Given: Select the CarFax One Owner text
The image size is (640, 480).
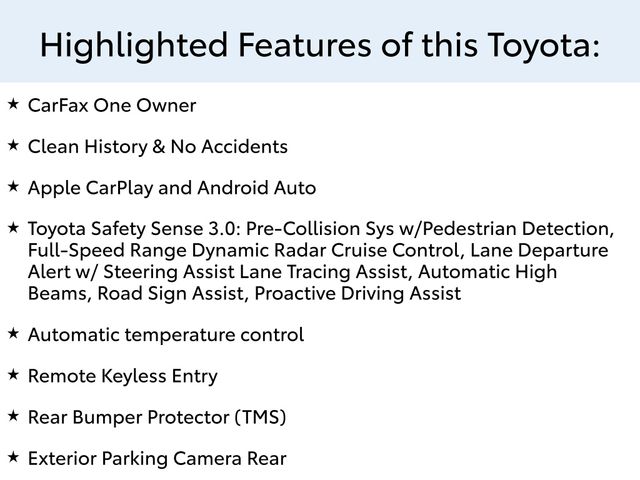Looking at the screenshot, I should (112, 106).
